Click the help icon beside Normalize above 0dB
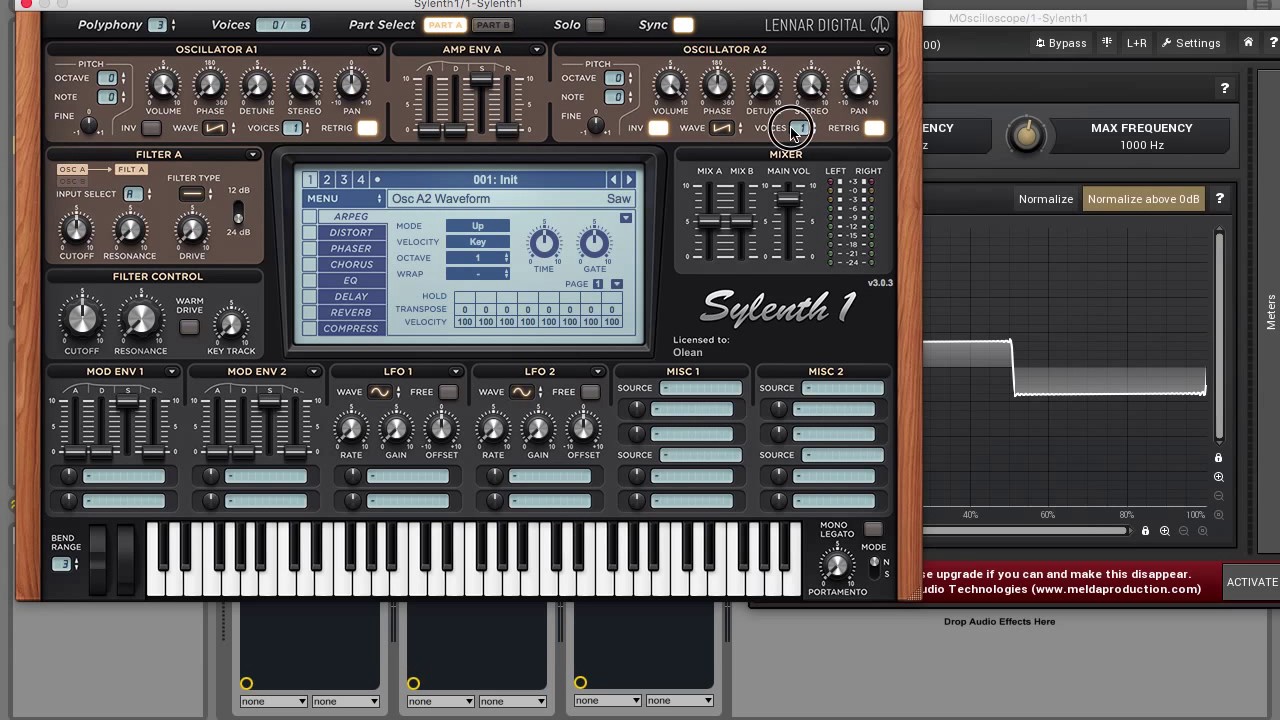The image size is (1280, 720). (x=1220, y=199)
